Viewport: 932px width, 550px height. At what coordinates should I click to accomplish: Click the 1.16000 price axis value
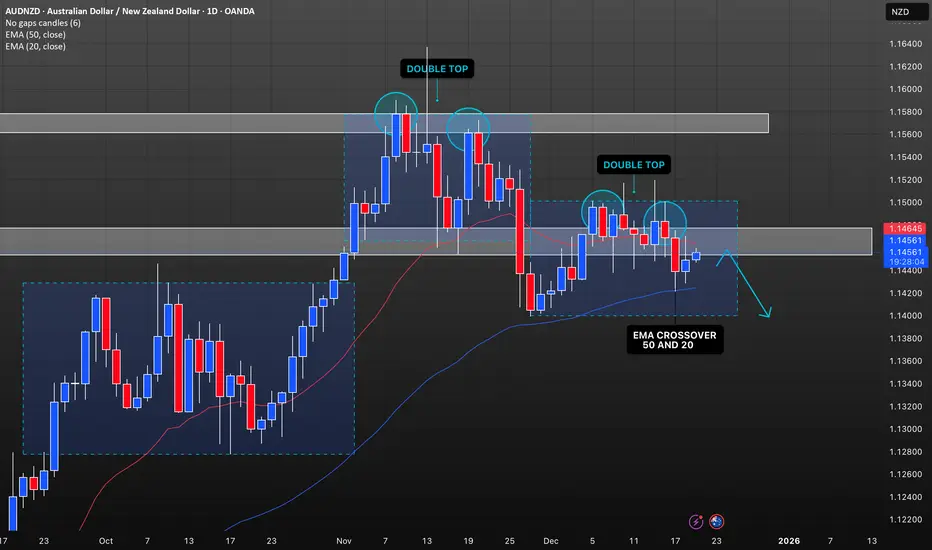(905, 89)
